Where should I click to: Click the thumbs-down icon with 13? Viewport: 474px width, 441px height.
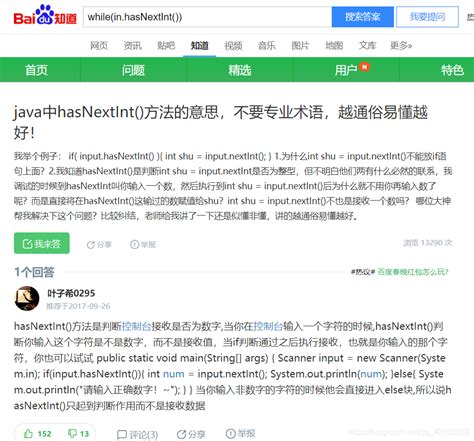tap(72, 433)
